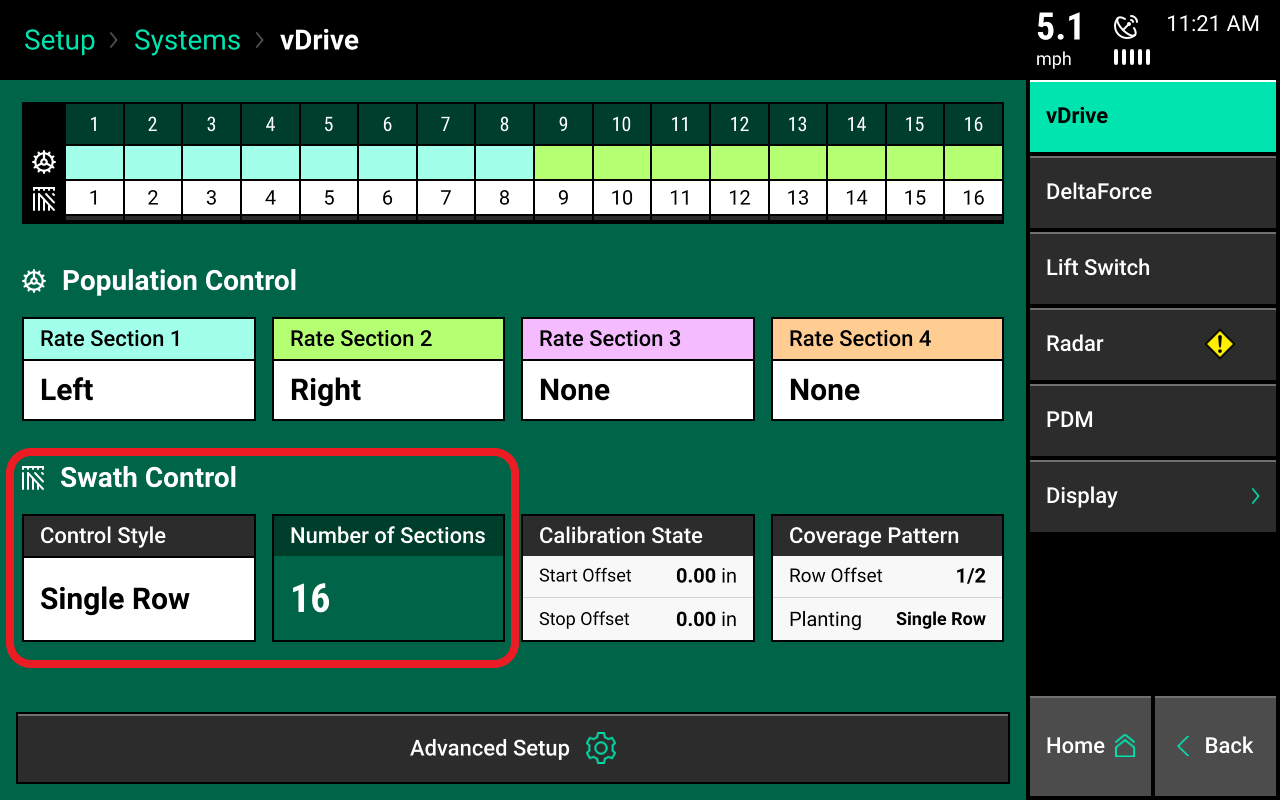This screenshot has height=800, width=1280.
Task: Click the vDrive breadcrumb title
Action: pyautogui.click(x=319, y=40)
